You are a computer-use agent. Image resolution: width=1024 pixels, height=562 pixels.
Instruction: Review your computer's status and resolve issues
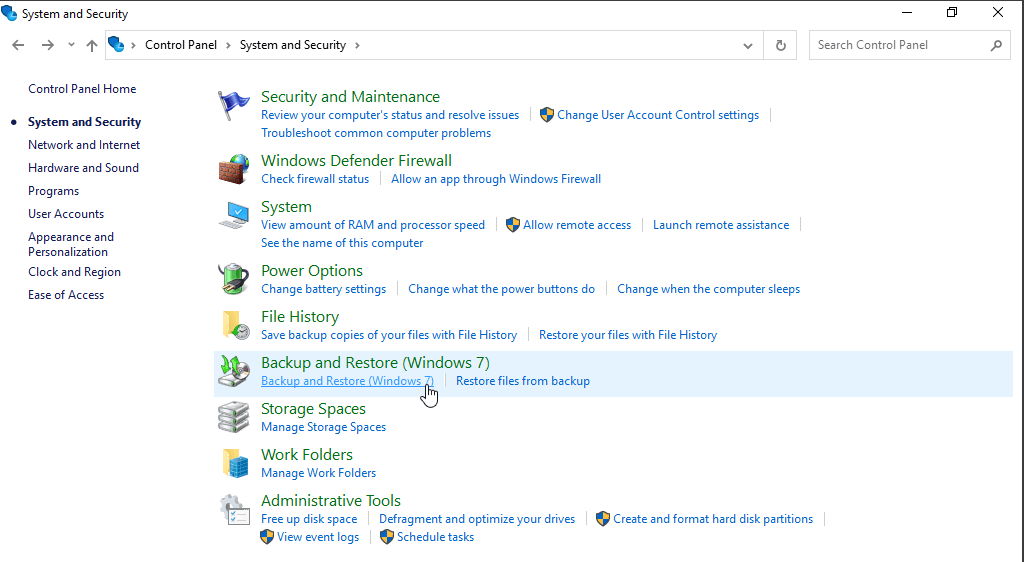tap(390, 115)
